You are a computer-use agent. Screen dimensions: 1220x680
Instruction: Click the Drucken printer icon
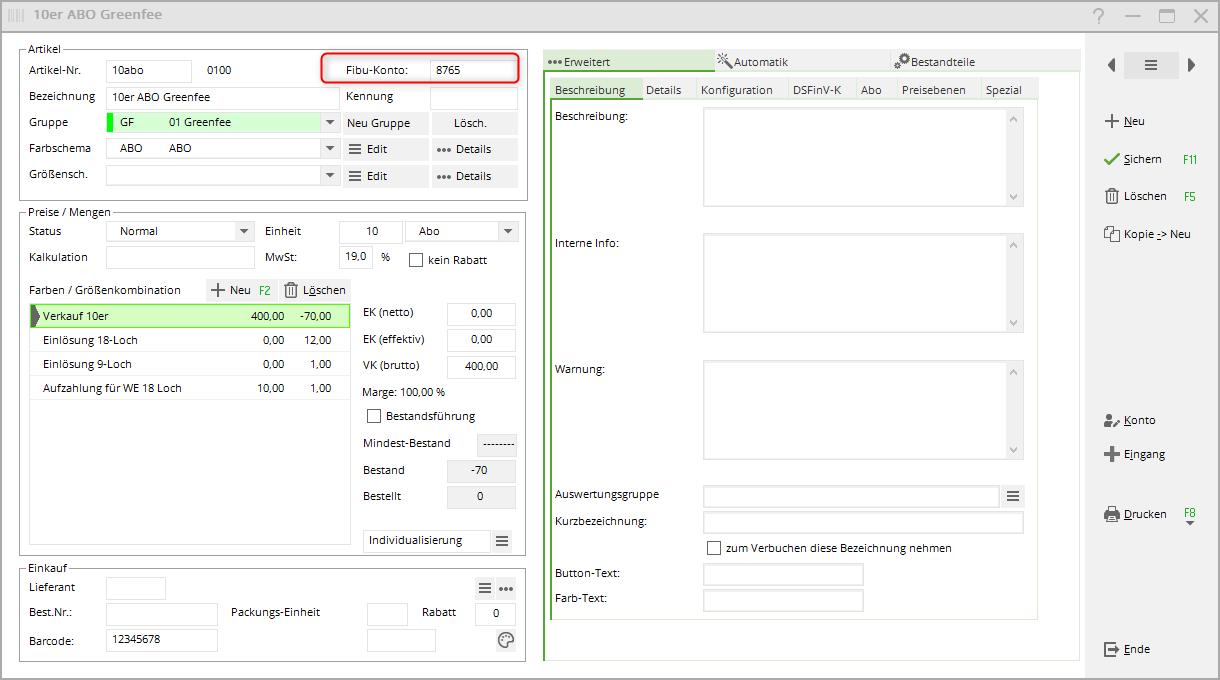point(1111,515)
